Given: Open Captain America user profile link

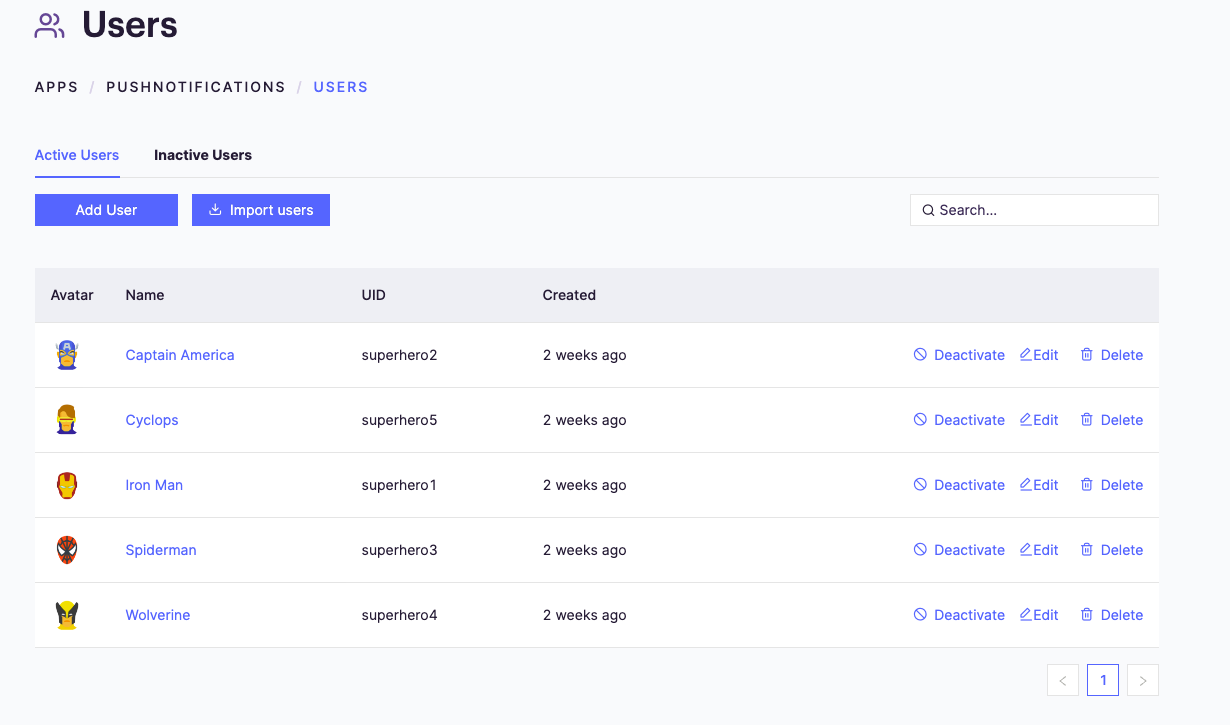Looking at the screenshot, I should tap(180, 355).
